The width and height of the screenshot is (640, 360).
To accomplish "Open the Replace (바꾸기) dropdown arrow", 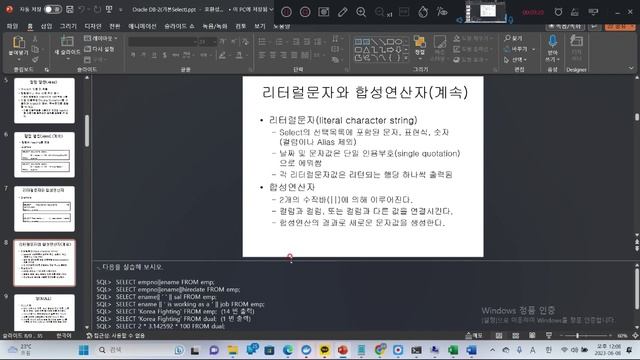I will pyautogui.click(x=533, y=49).
